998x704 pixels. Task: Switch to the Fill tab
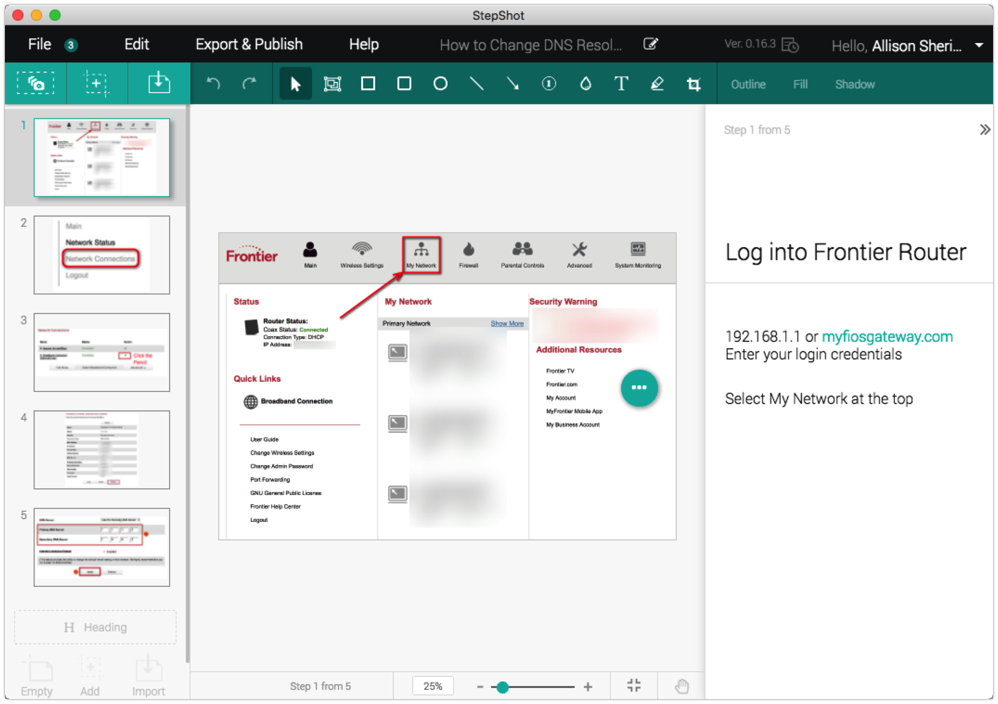pos(800,84)
